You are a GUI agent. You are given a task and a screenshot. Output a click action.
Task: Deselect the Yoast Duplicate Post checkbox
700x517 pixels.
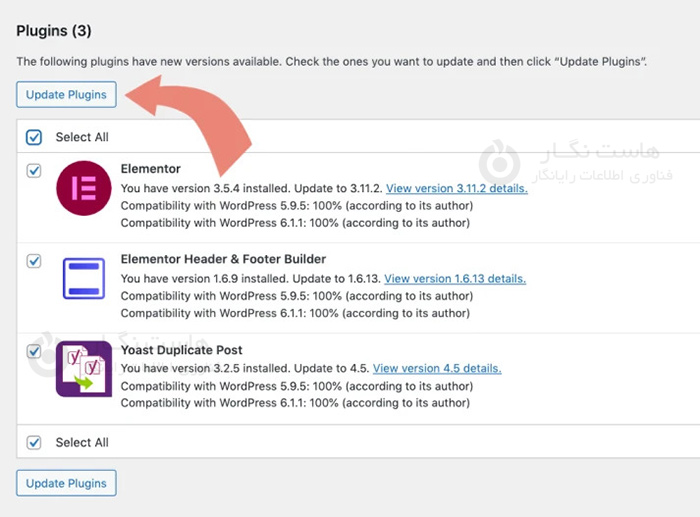[x=34, y=351]
